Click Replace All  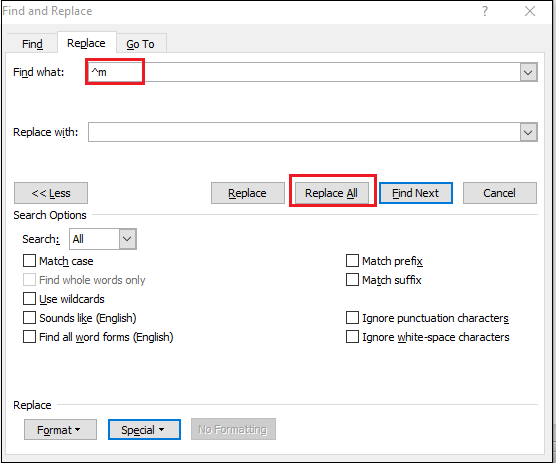tap(332, 193)
